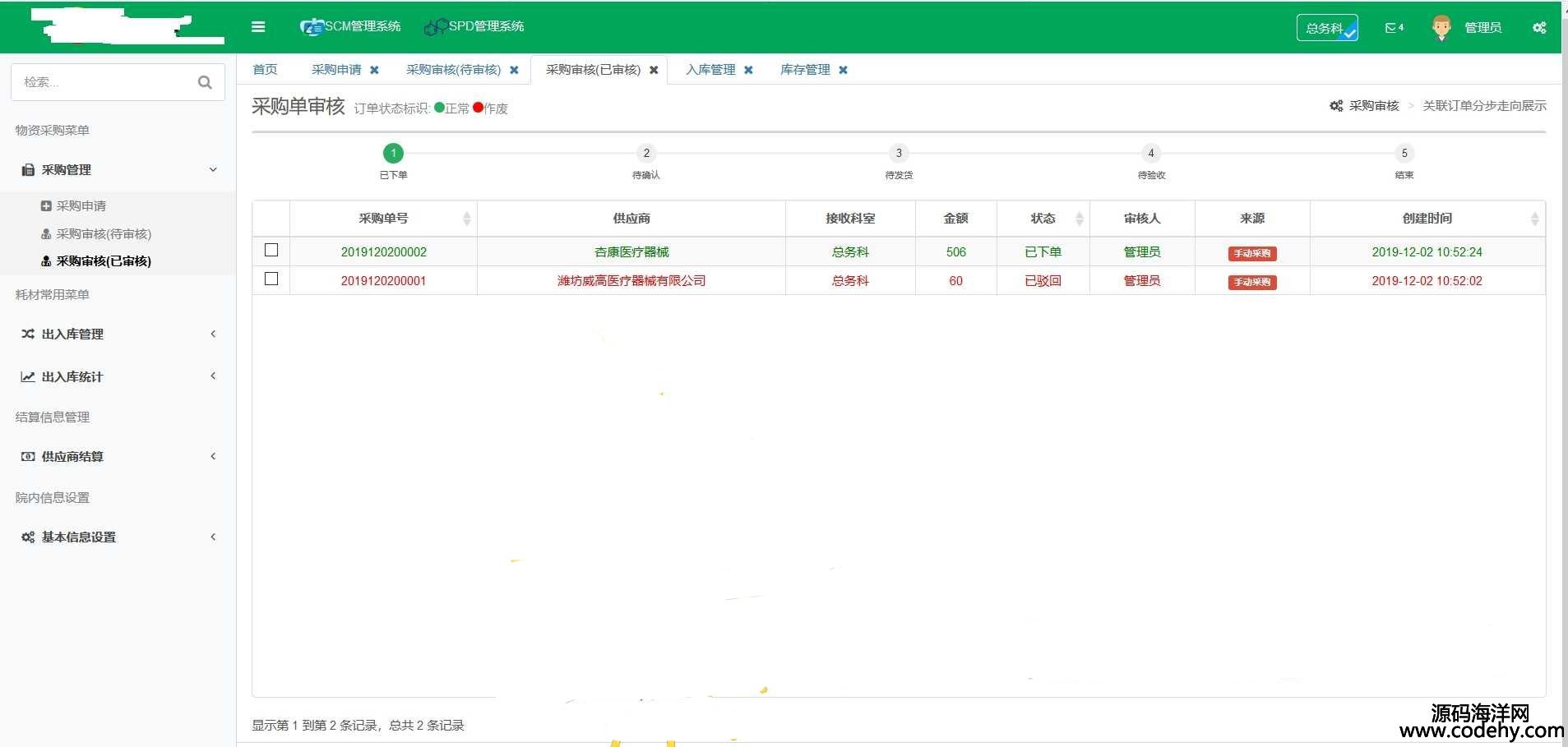Select checkbox for order 2019120200001

[271, 279]
